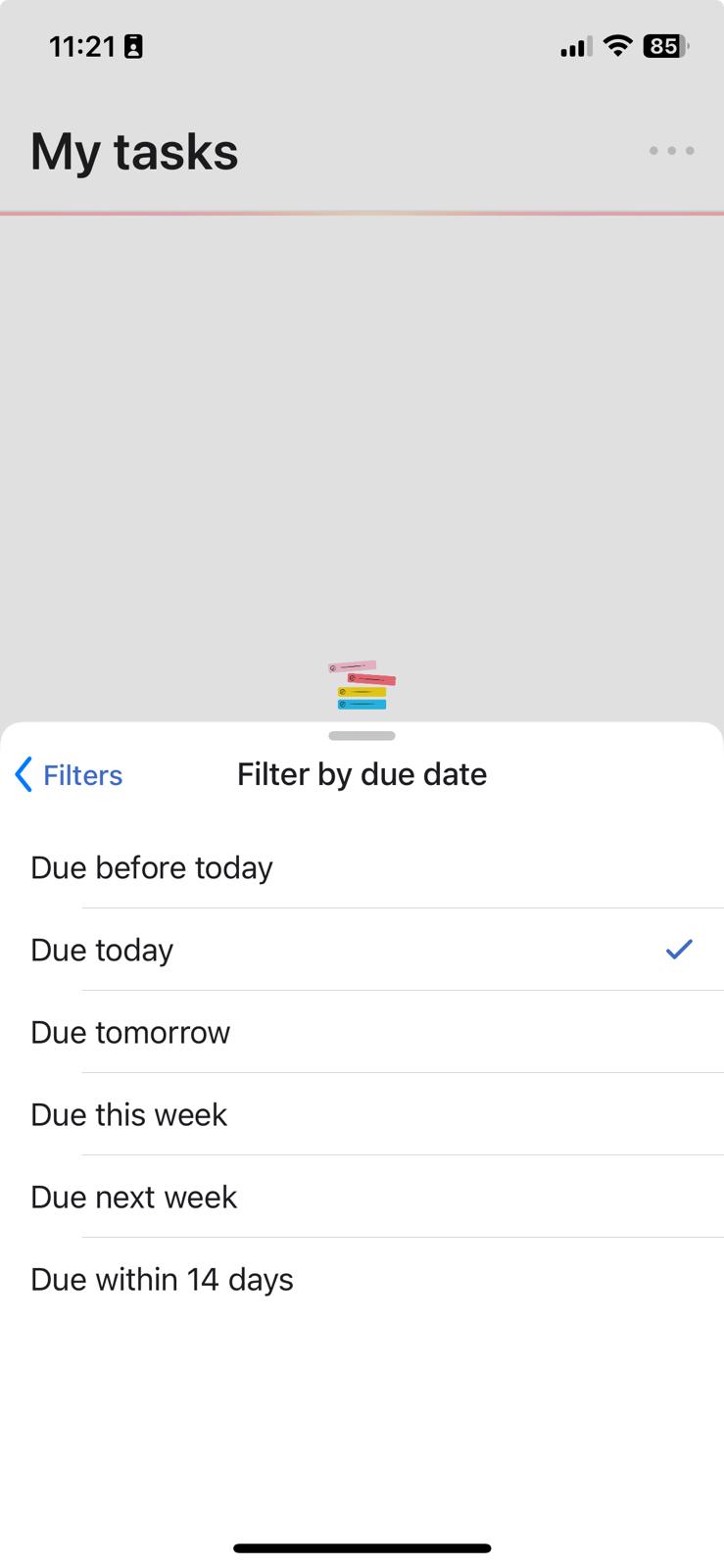The width and height of the screenshot is (724, 1568).
Task: Select Due this week filter
Action: click(362, 1114)
